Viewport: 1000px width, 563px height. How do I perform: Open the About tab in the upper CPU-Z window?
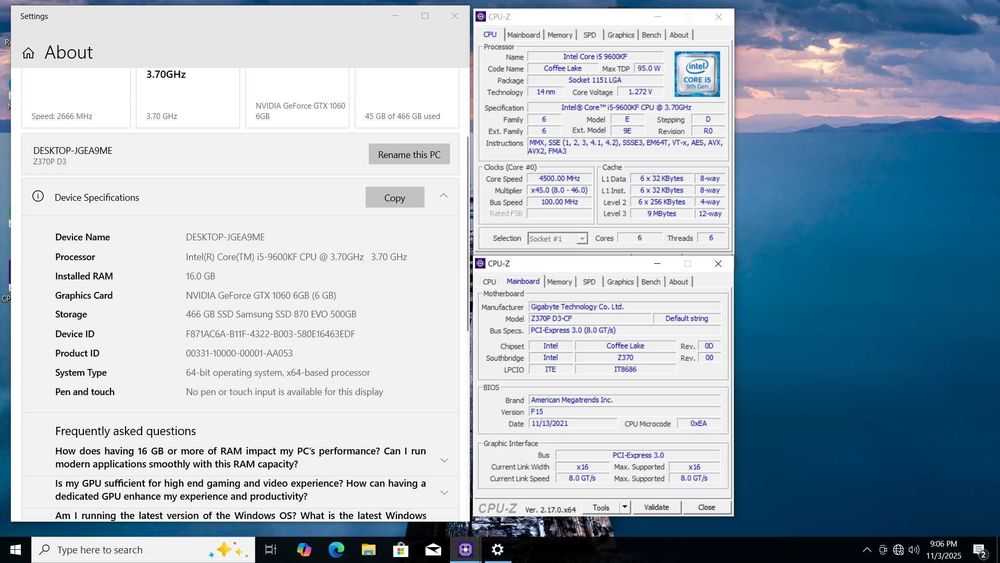point(679,35)
